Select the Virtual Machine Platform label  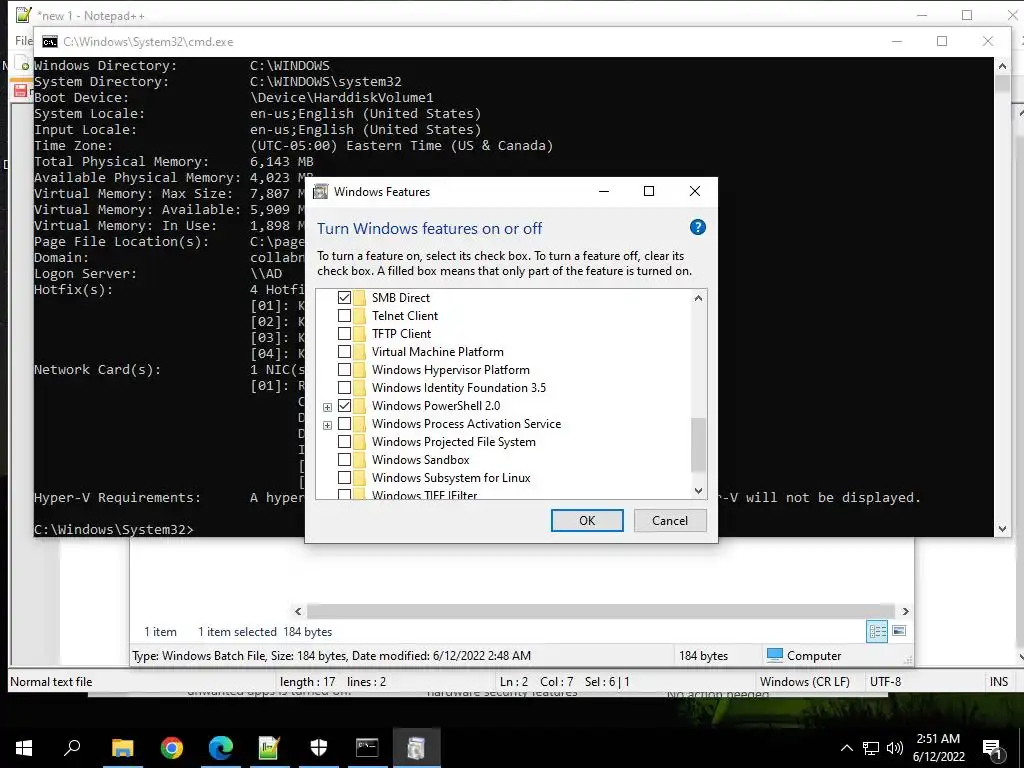pos(438,352)
